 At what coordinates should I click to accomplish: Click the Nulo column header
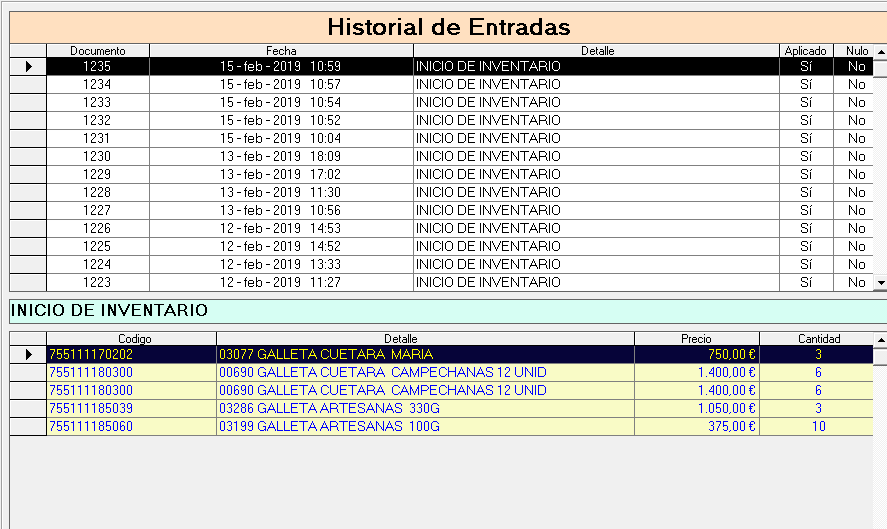856,50
